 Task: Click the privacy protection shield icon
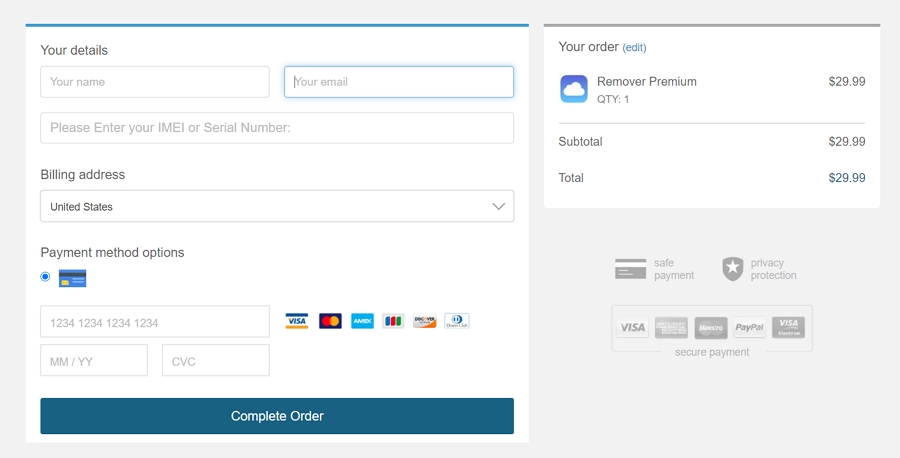[x=732, y=269]
